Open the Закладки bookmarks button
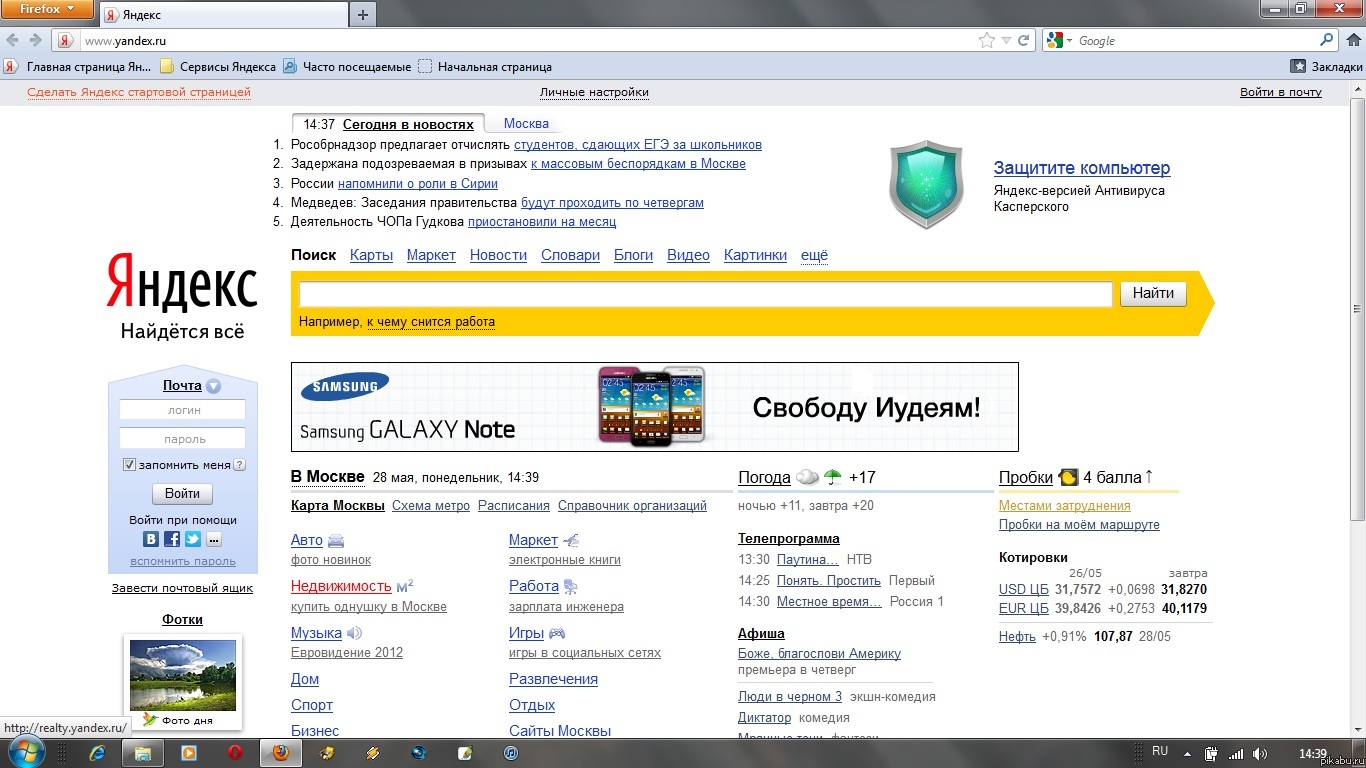The height and width of the screenshot is (768, 1366). coord(1327,66)
